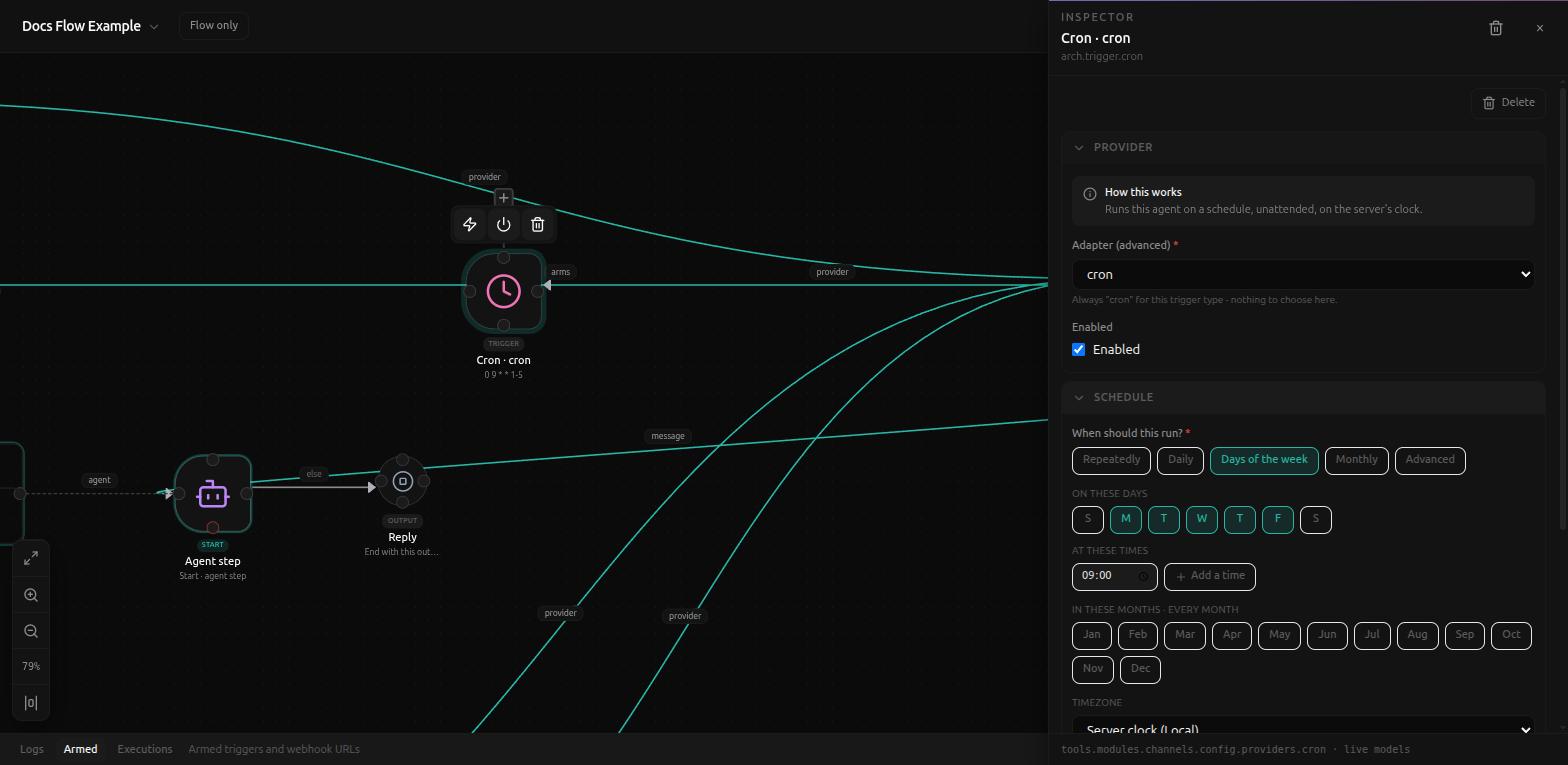Screen dimensions: 1568x765
Task: Click the plus icon above the Cron node
Action: [504, 198]
